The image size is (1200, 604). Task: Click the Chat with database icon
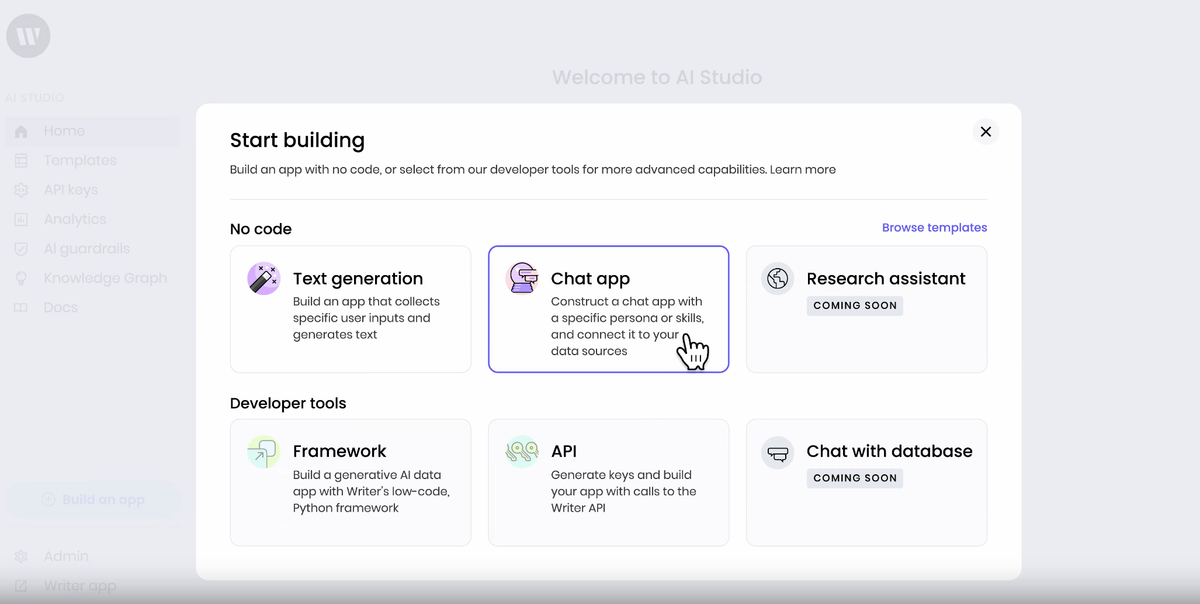tap(777, 452)
